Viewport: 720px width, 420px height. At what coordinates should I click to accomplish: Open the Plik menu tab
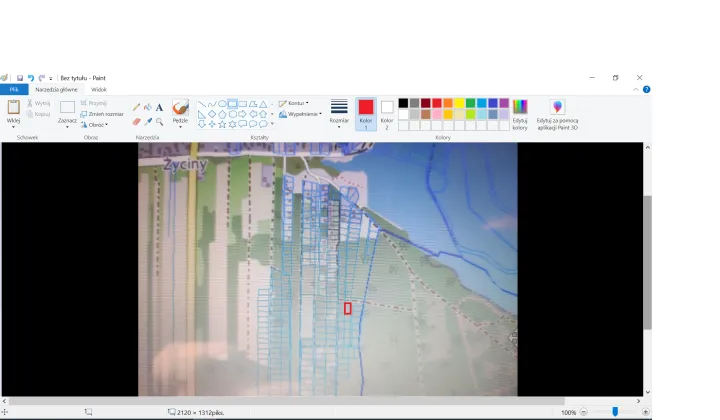[14, 90]
